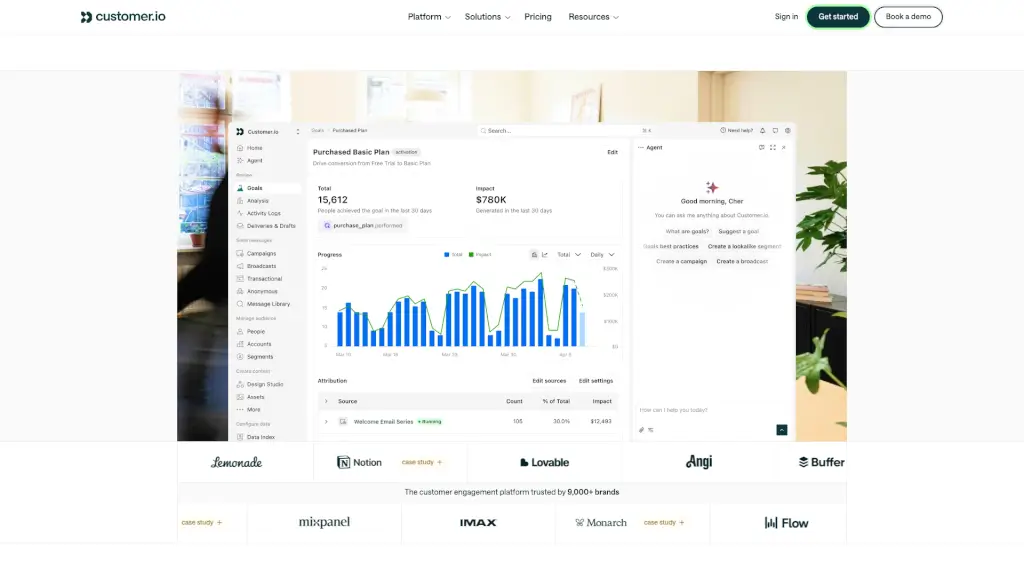The width and height of the screenshot is (1024, 576).
Task: Open the Agent icon in dashboard sidebar
Action: click(240, 161)
